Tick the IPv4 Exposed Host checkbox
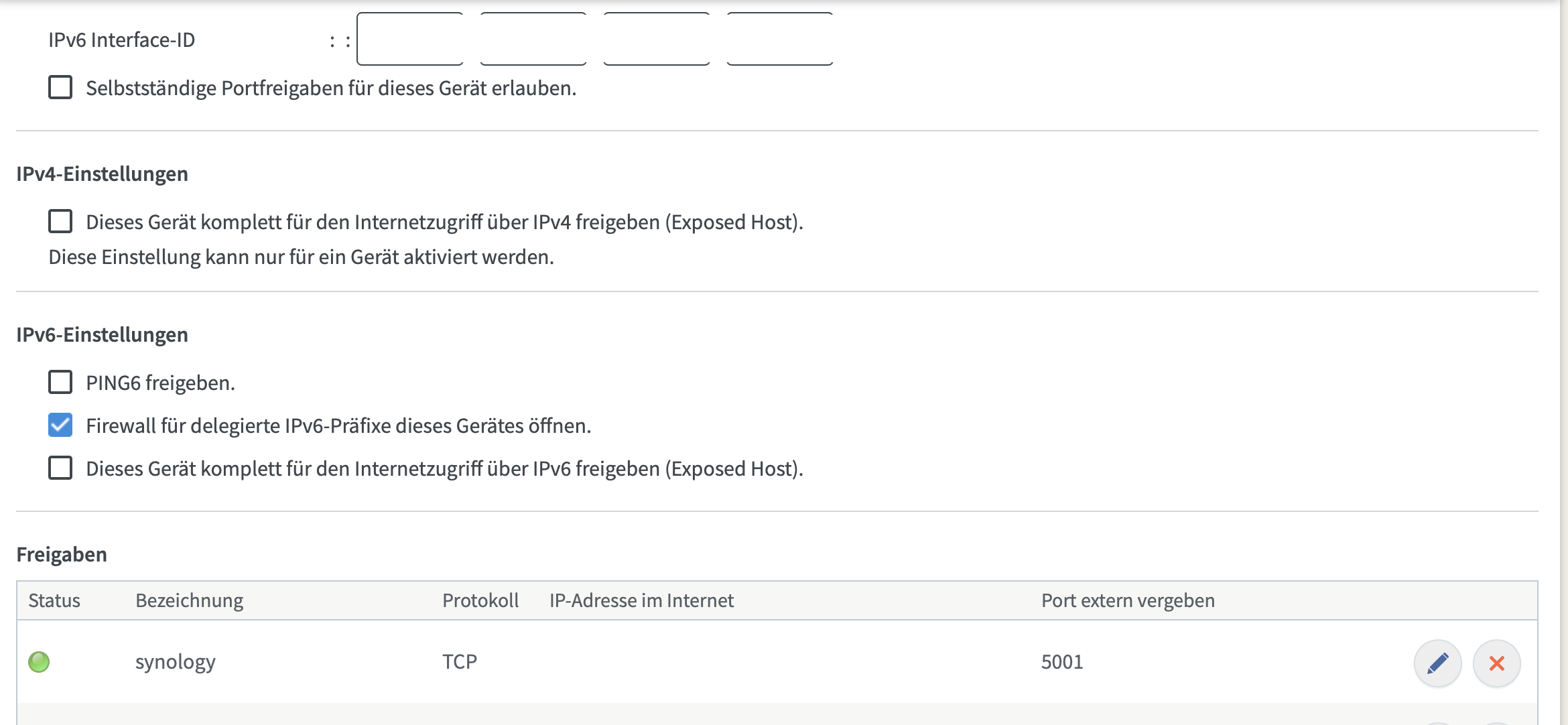Screen dimensions: 1568x725 click(x=60, y=221)
